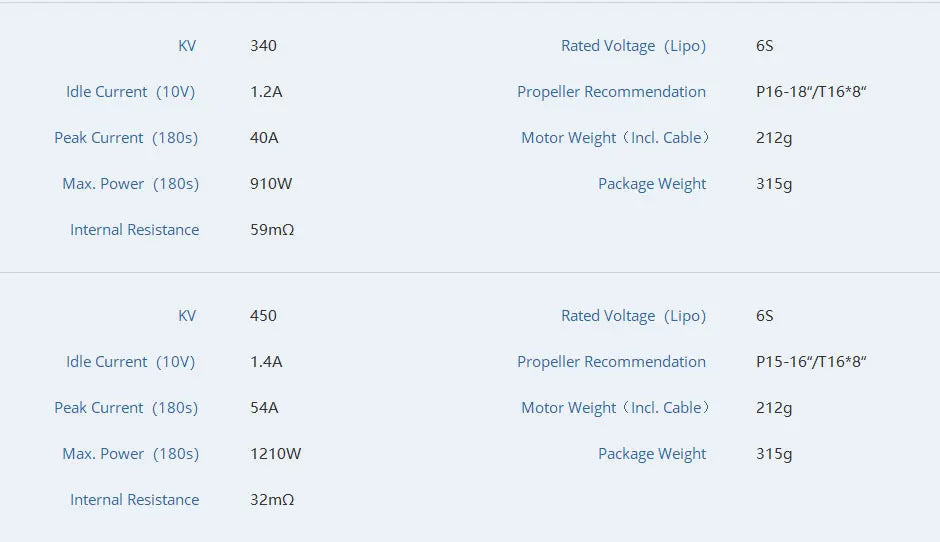The width and height of the screenshot is (940, 542).
Task: Select the 1.2A idle current value
Action: point(266,92)
